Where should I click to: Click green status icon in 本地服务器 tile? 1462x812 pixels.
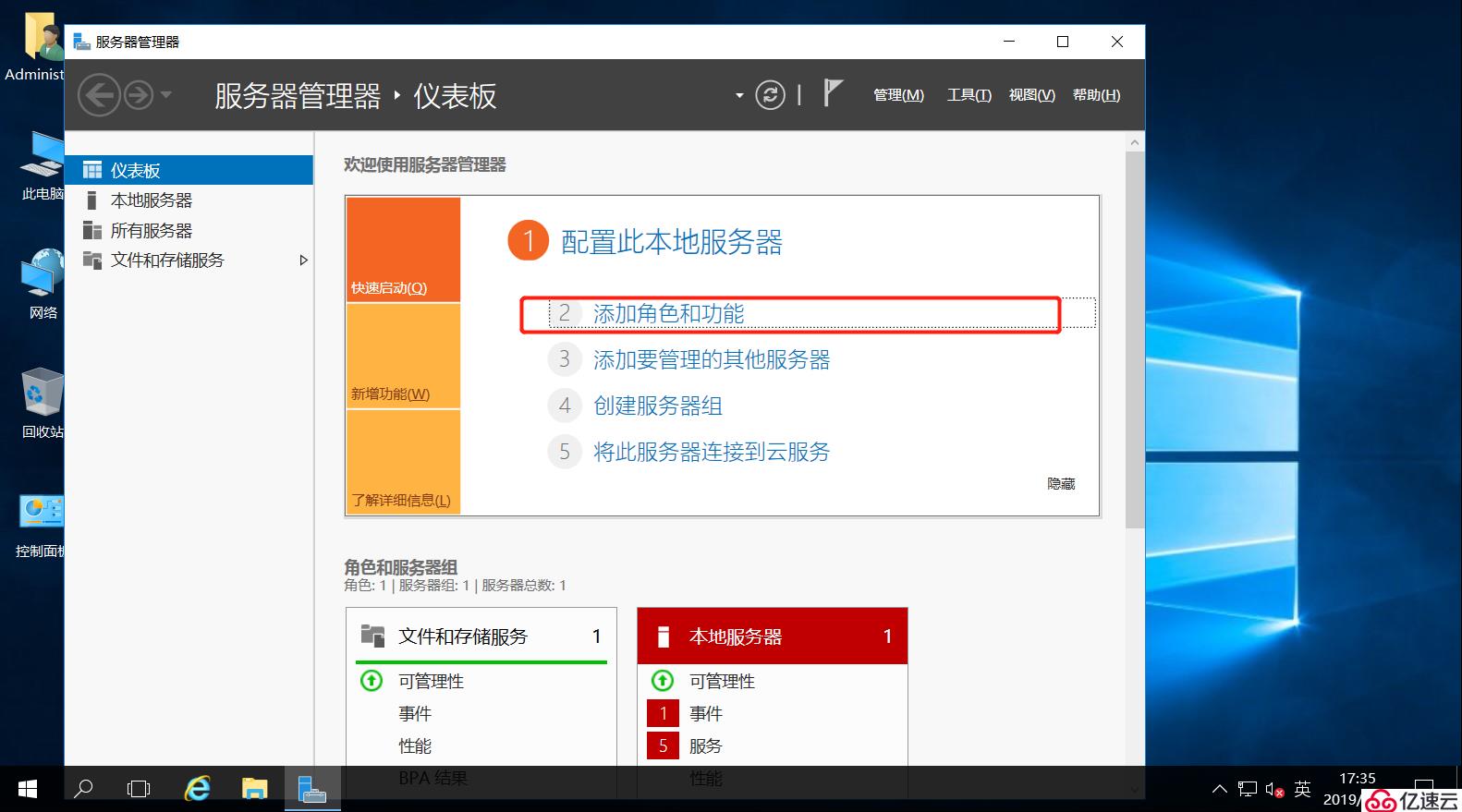point(663,681)
